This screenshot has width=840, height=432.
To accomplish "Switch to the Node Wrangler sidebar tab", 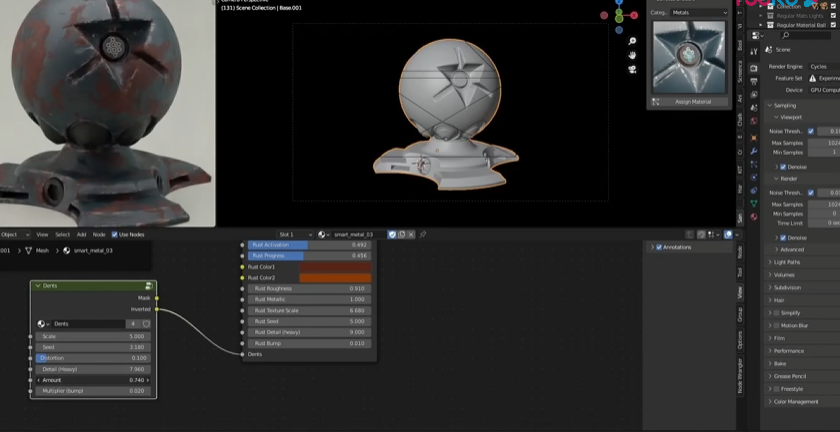I will click(740, 376).
